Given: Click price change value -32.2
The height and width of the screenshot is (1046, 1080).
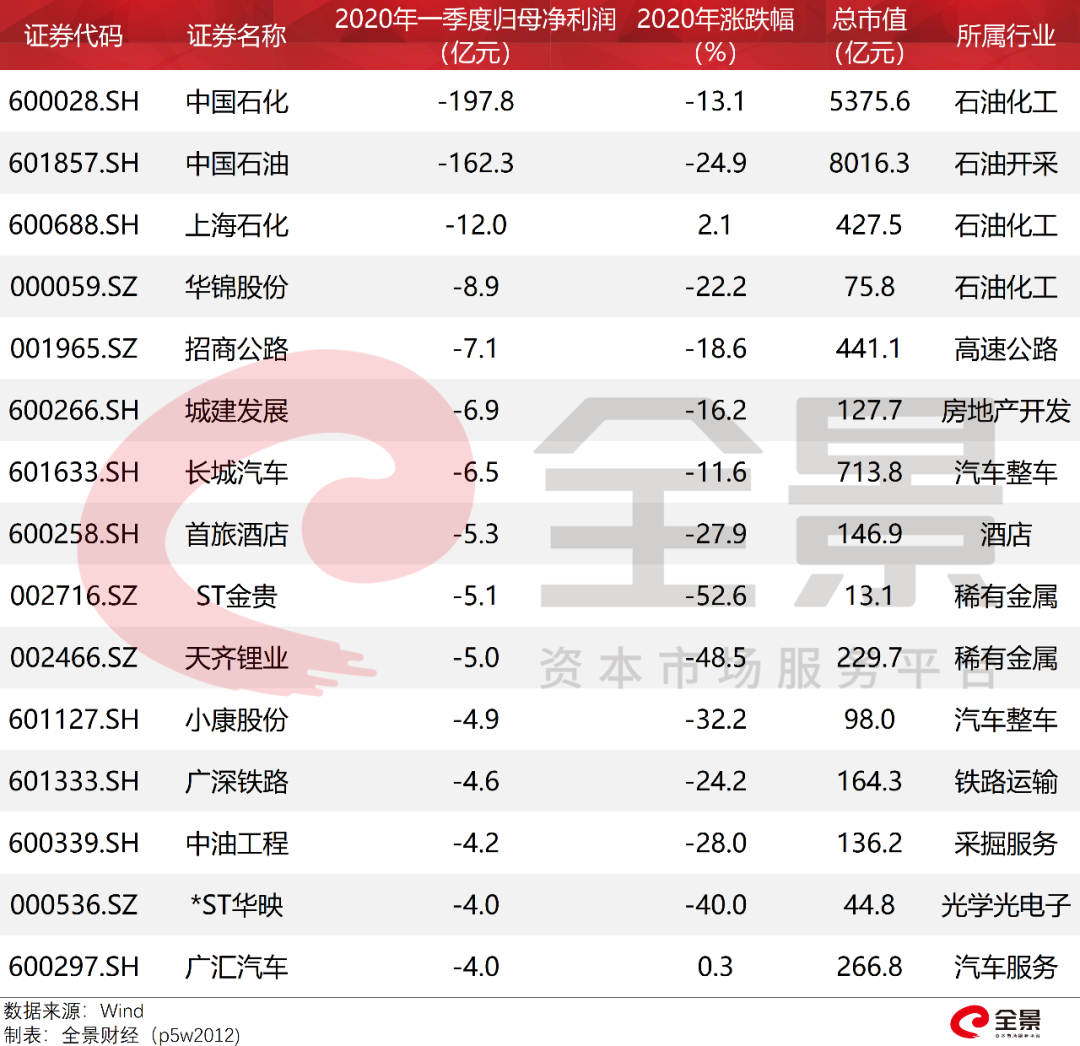Looking at the screenshot, I should point(715,720).
